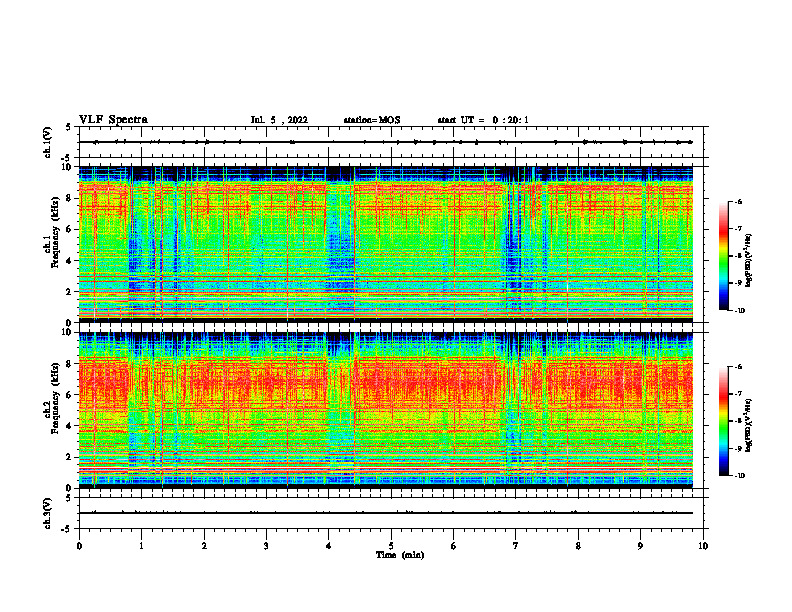
Task: Click the "5" tick on the time axis
Action: click(x=391, y=546)
